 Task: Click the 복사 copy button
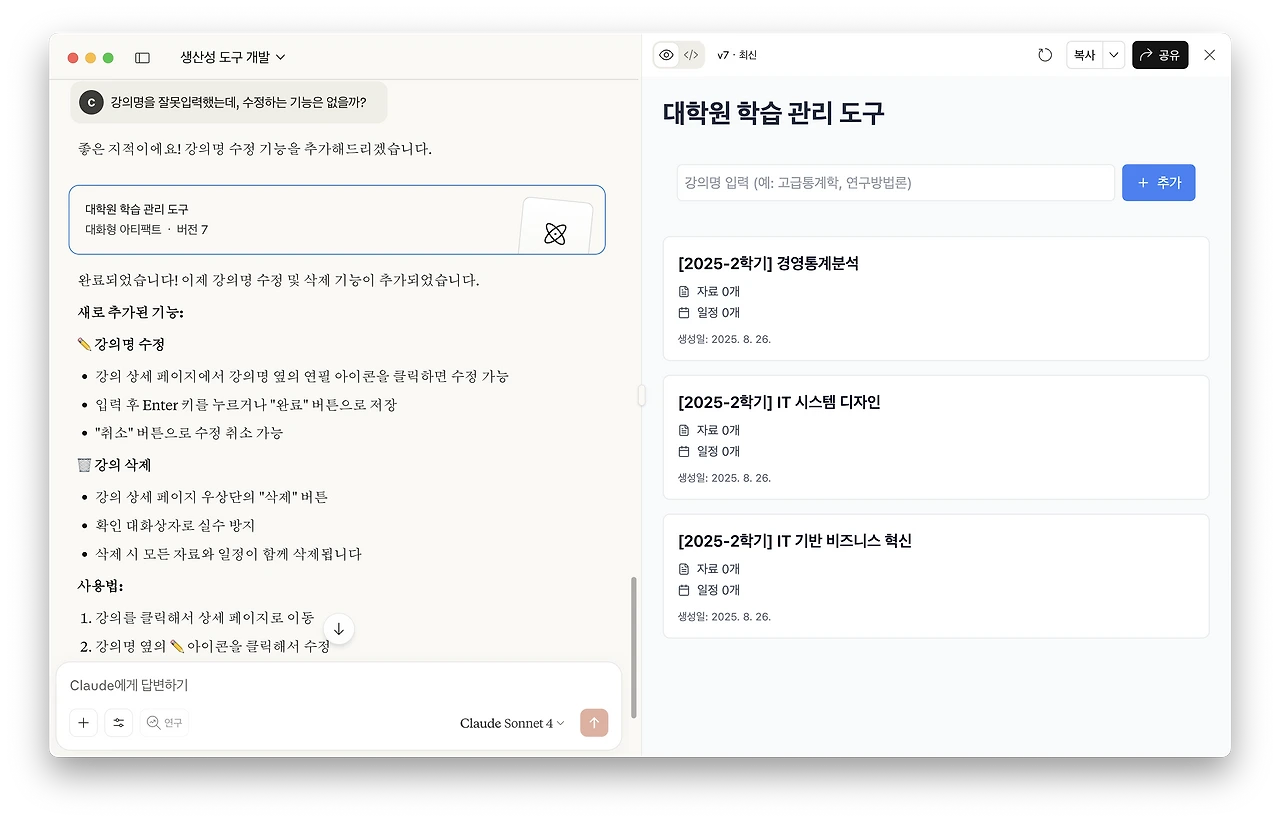click(x=1085, y=55)
